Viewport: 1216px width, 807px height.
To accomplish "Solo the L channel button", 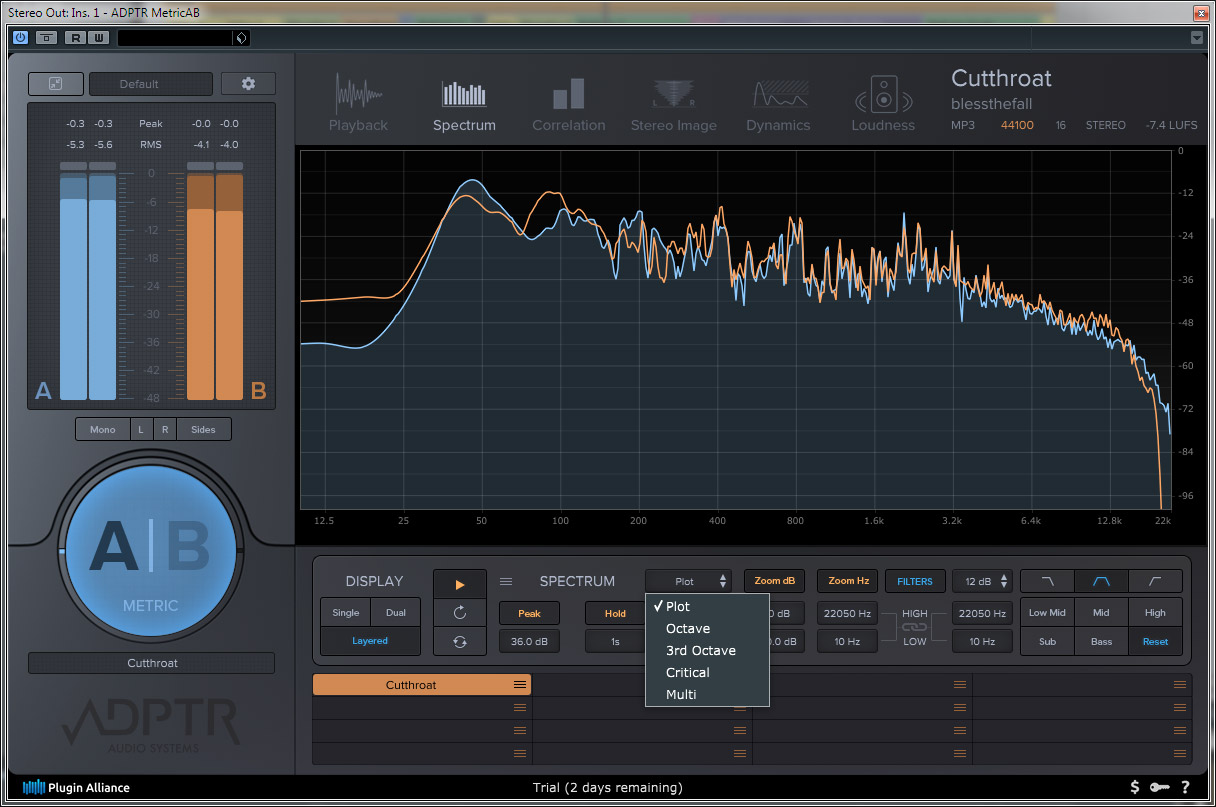I will pyautogui.click(x=140, y=429).
